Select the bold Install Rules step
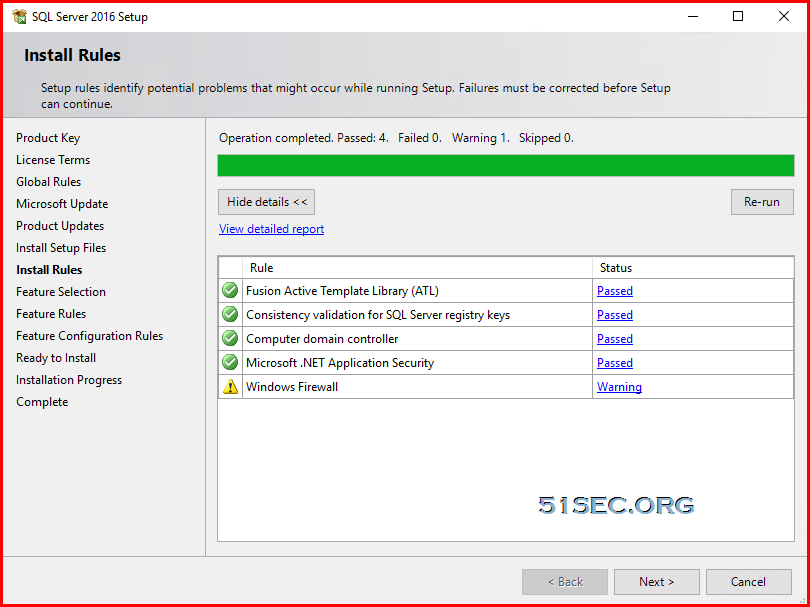Viewport: 810px width, 607px height. tap(49, 270)
